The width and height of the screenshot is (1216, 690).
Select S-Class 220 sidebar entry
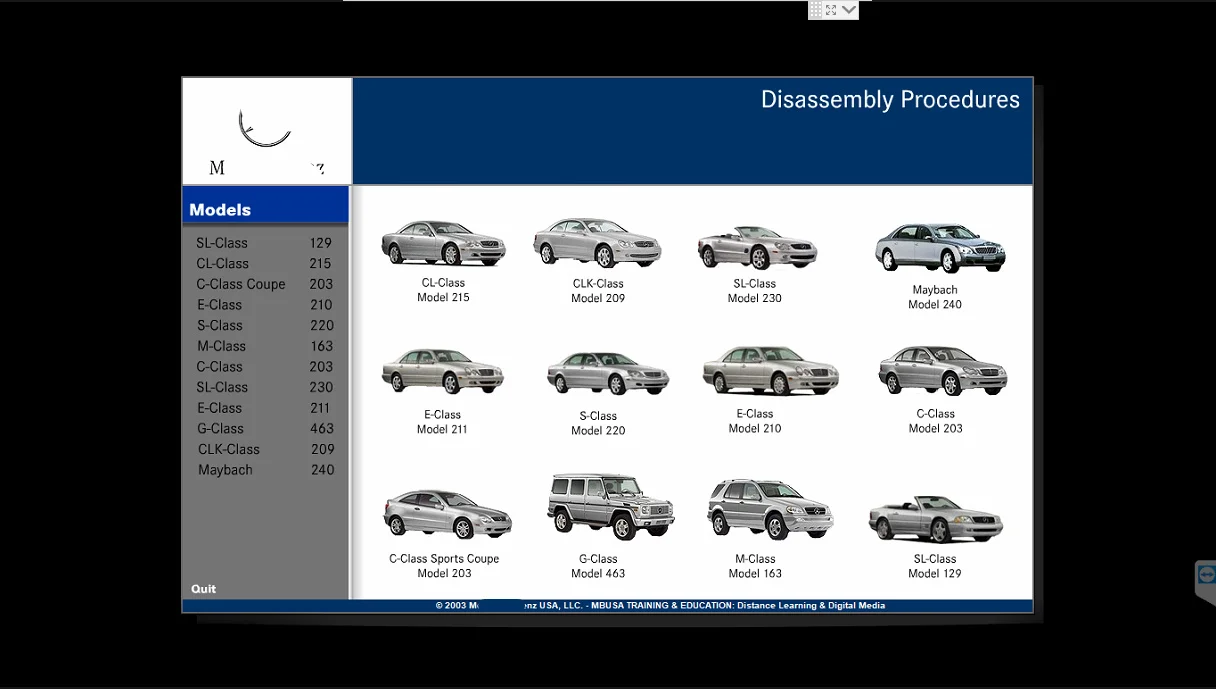(264, 325)
